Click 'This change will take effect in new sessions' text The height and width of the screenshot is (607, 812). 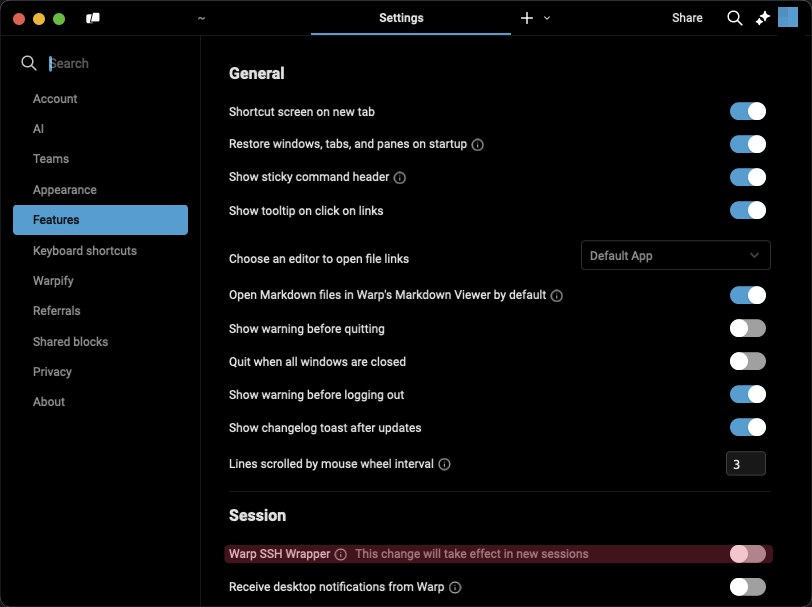tap(472, 554)
